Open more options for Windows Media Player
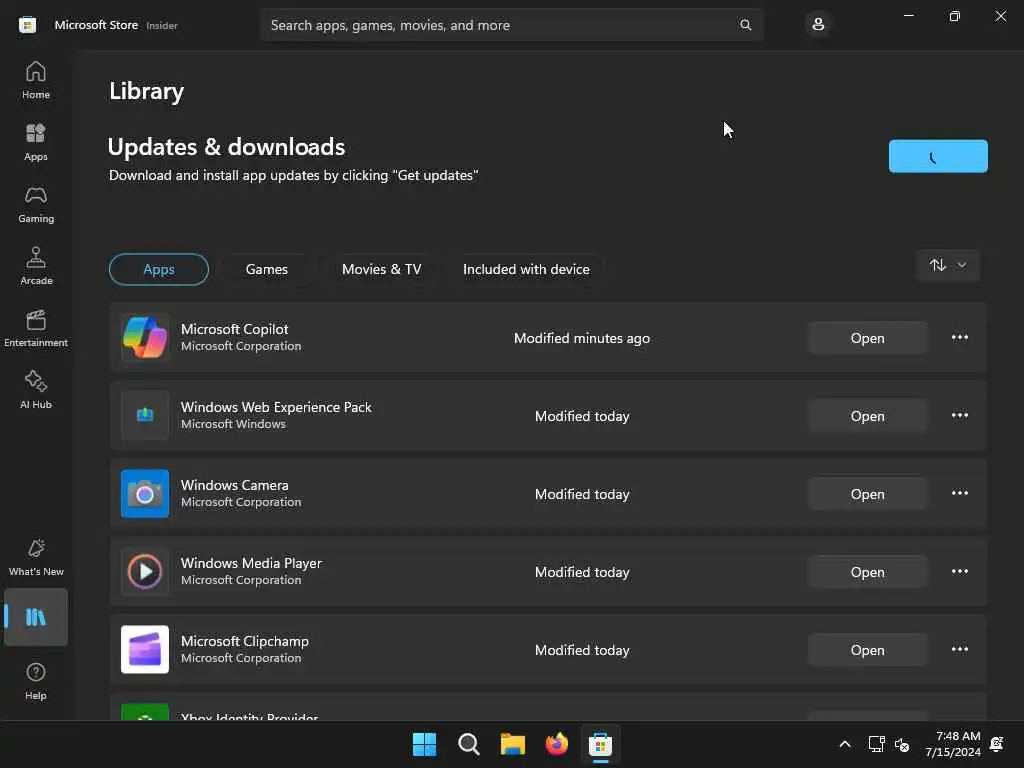1024x768 pixels. (x=959, y=571)
